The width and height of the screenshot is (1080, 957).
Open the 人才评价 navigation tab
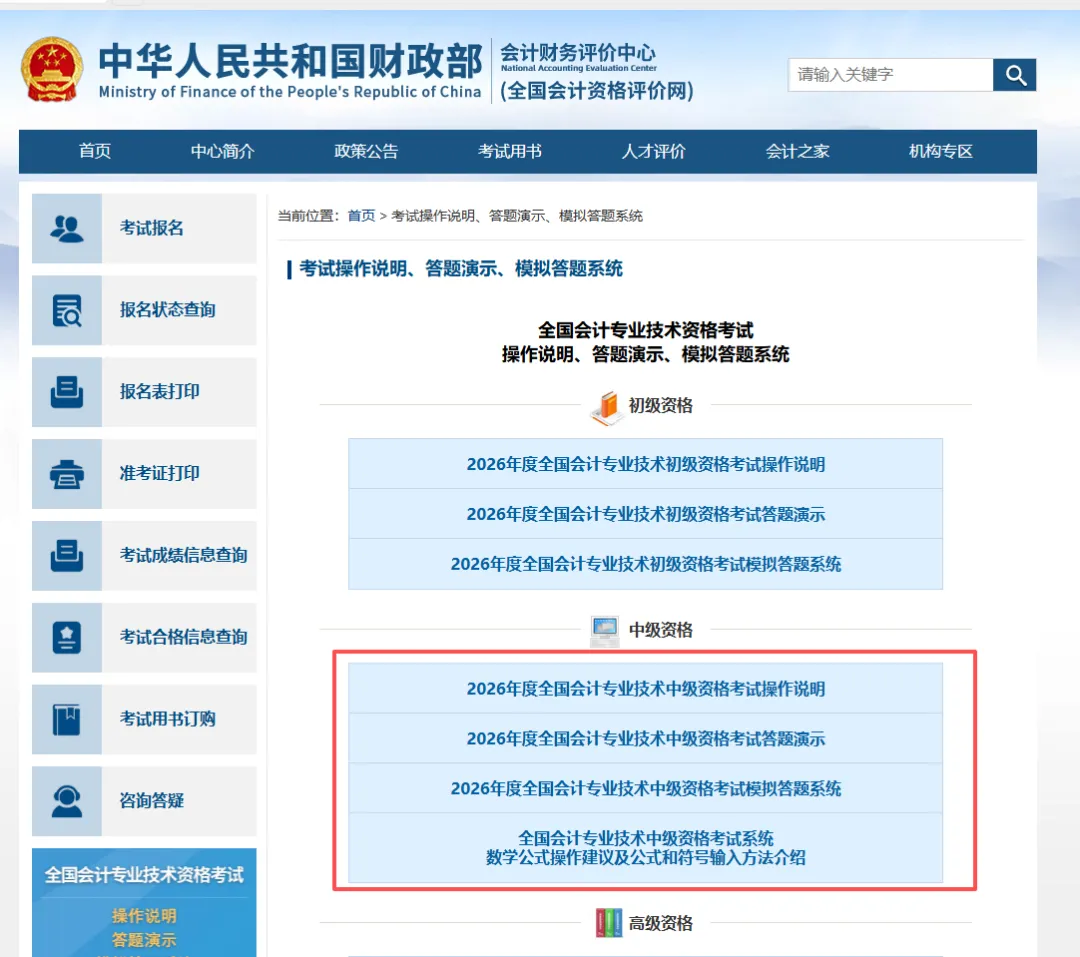(x=653, y=151)
